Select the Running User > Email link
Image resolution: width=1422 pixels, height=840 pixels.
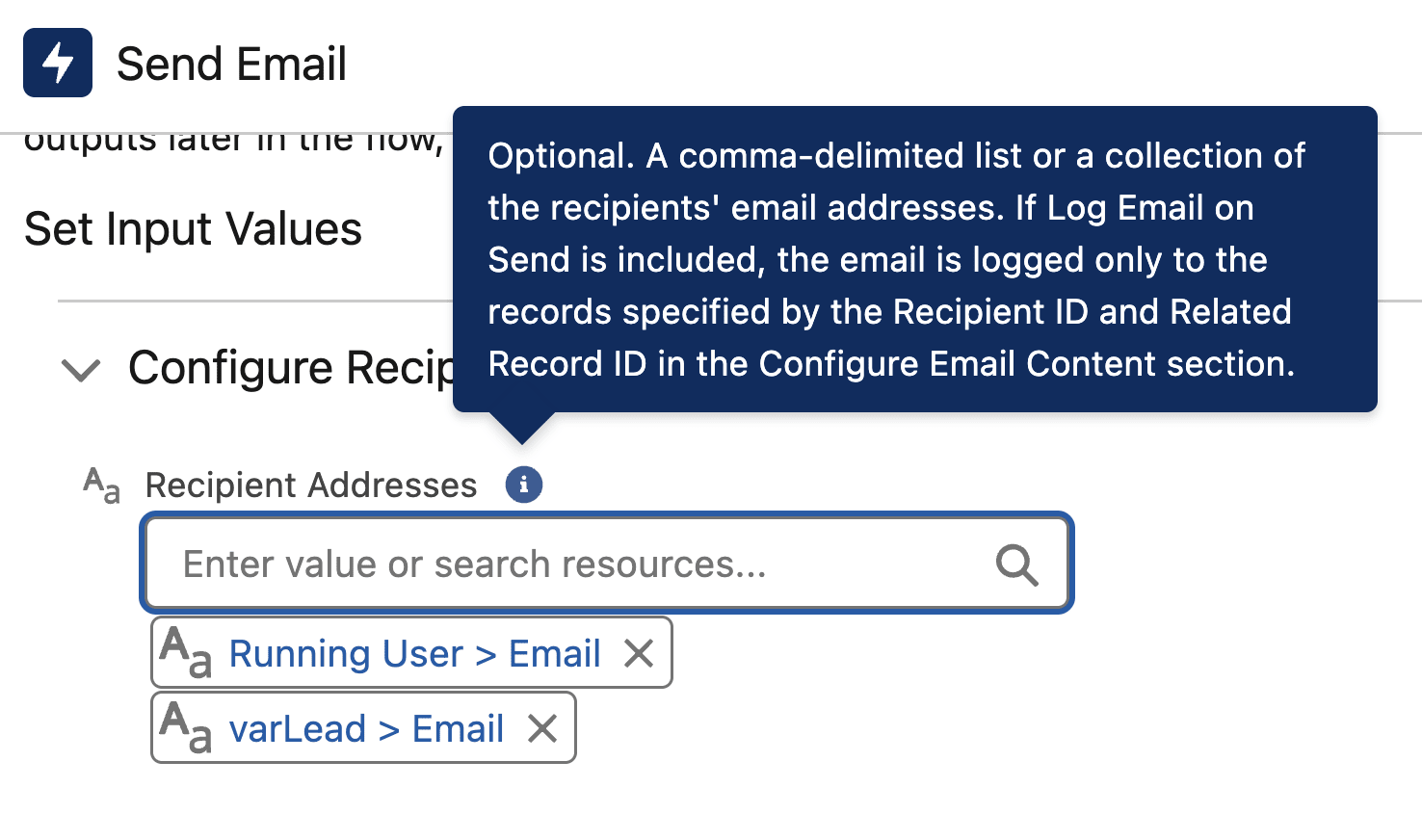tap(414, 653)
